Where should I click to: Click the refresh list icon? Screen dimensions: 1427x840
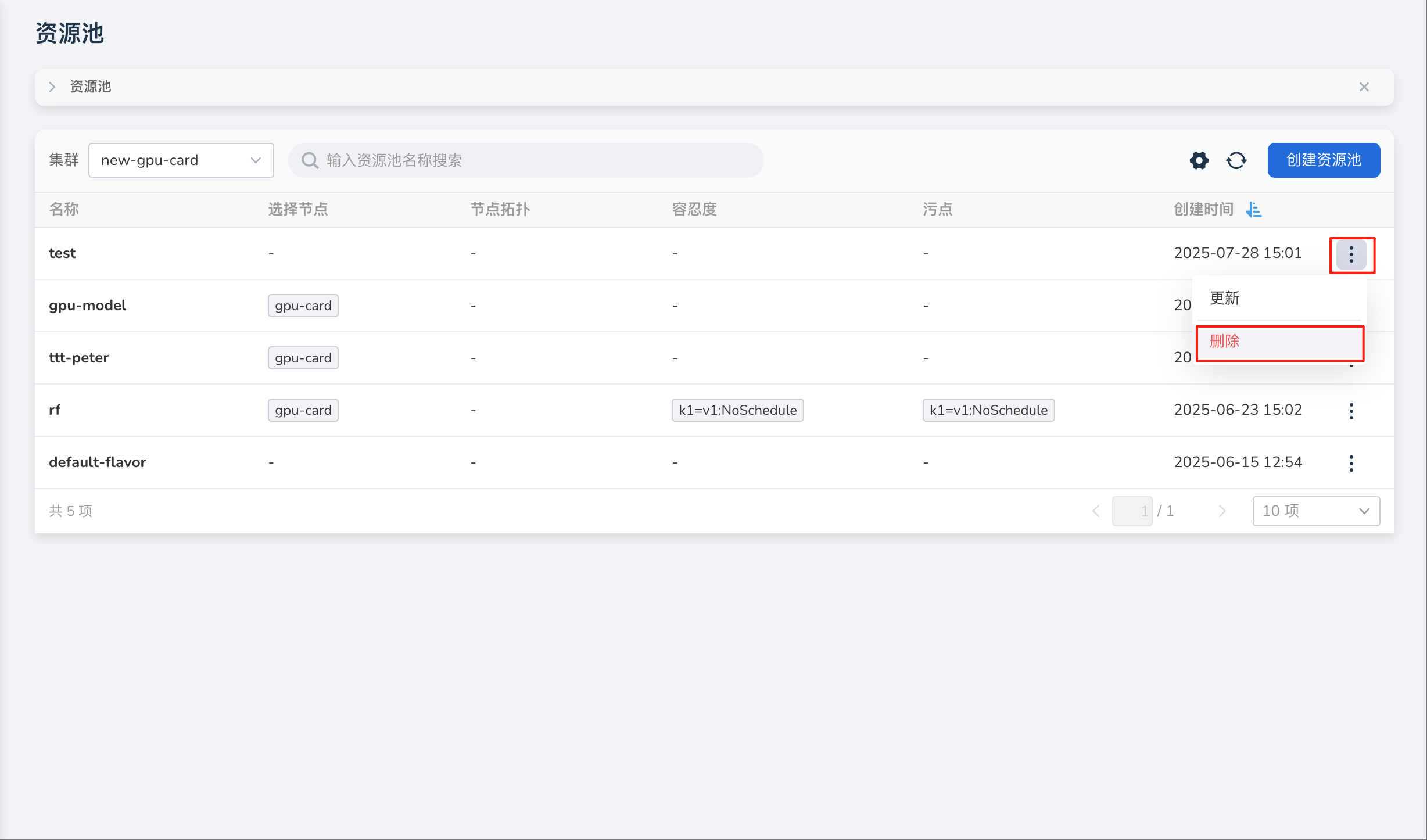click(1236, 160)
